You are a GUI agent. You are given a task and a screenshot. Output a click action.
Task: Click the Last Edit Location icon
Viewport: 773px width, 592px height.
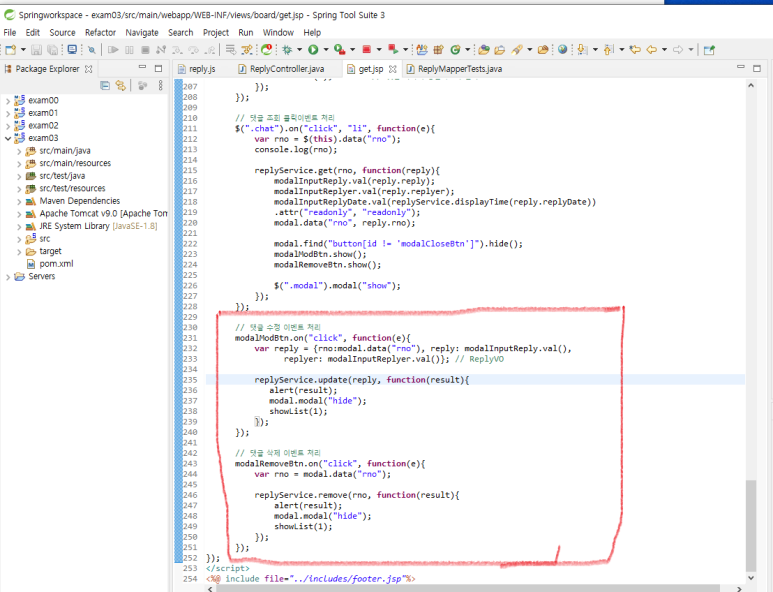pos(635,49)
